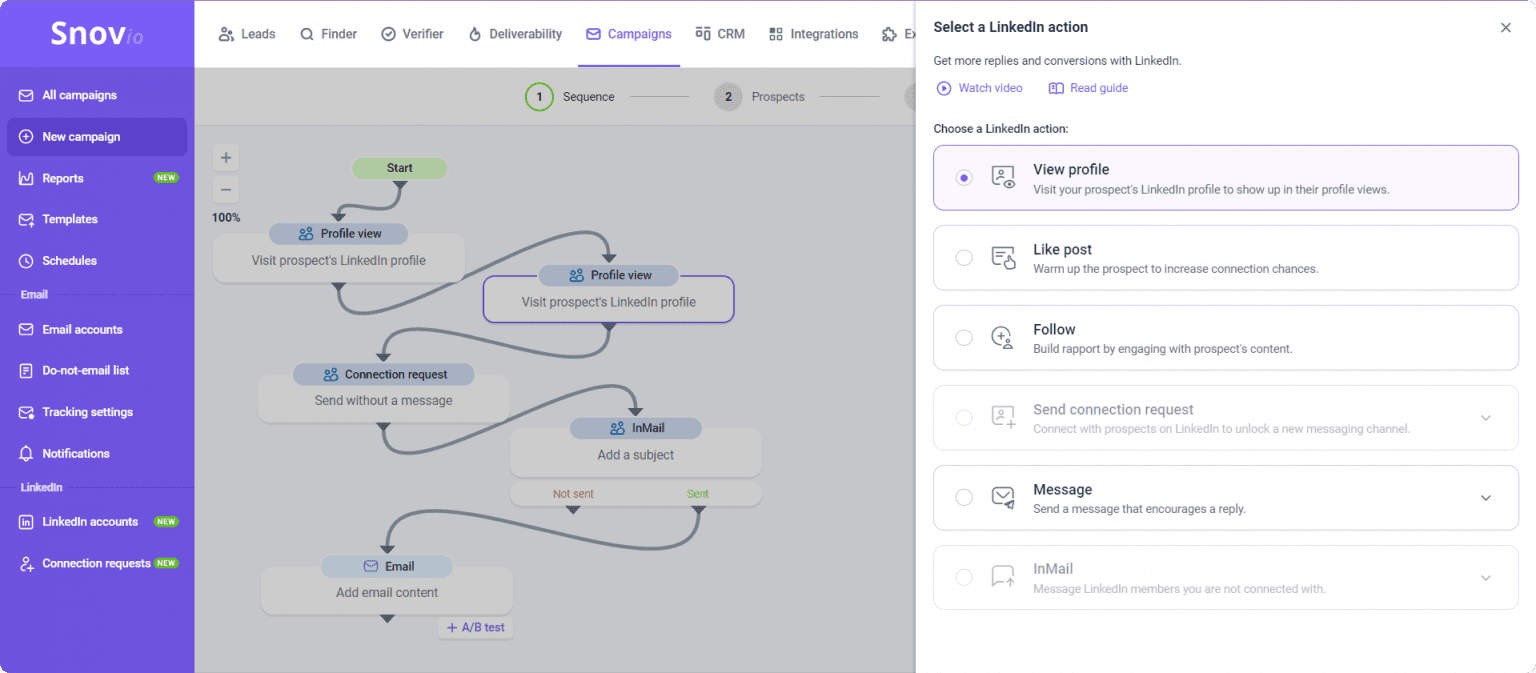
Task: Click the Notifications bell icon in sidebar
Action: point(26,454)
